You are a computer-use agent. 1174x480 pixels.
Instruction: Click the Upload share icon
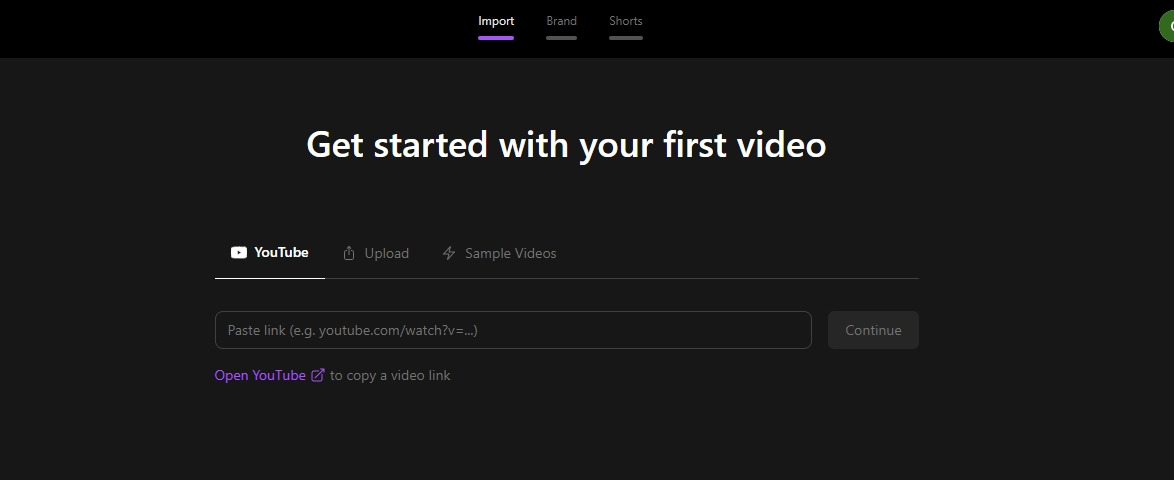[x=349, y=253]
